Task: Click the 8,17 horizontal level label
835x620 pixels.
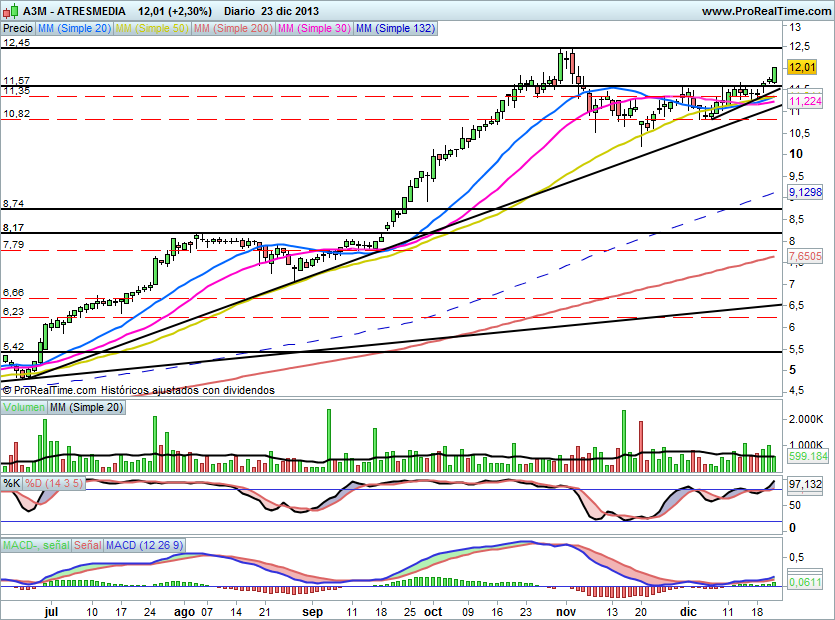Action: pyautogui.click(x=13, y=227)
